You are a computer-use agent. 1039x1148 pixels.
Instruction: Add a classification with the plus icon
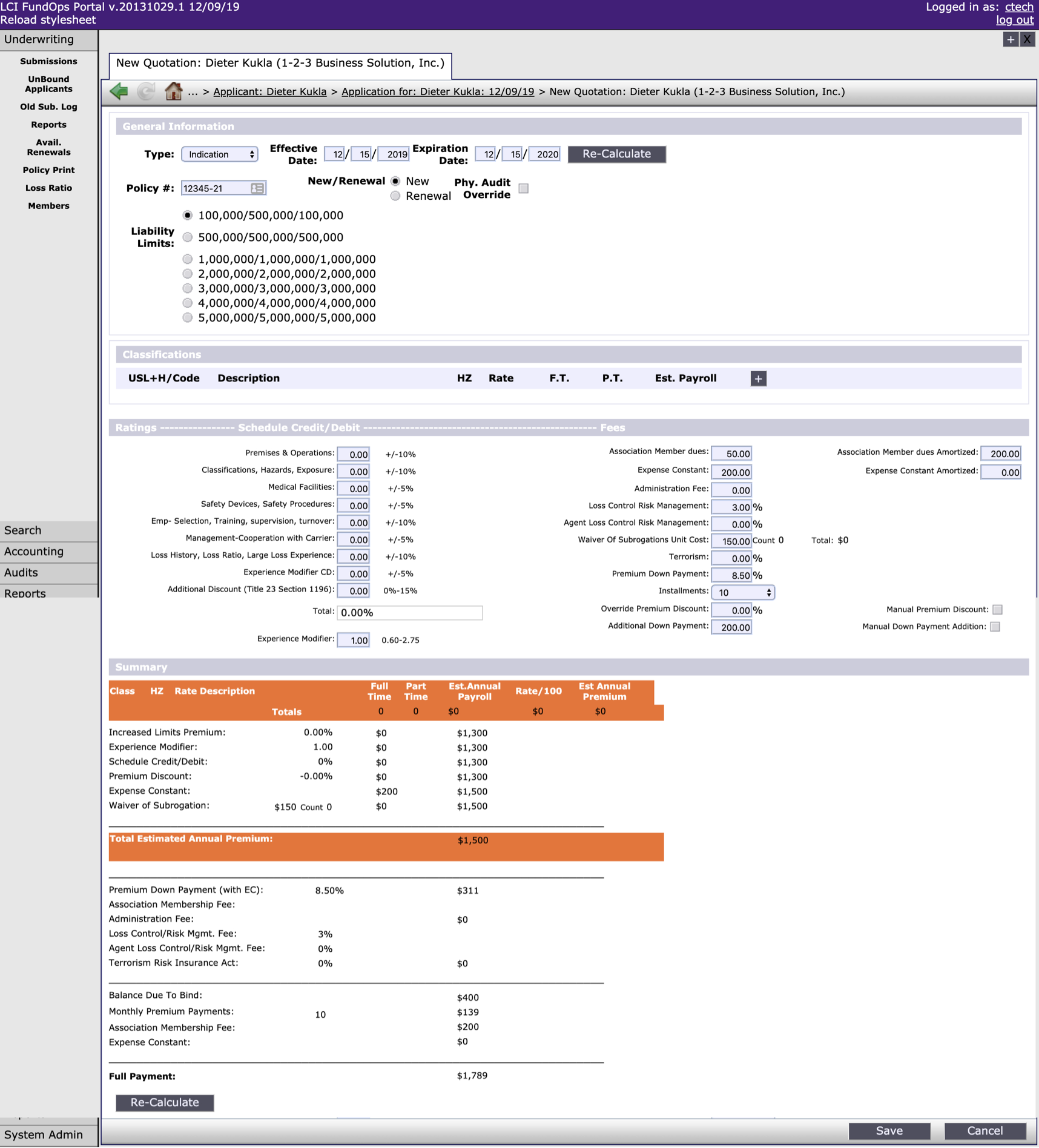pyautogui.click(x=758, y=378)
